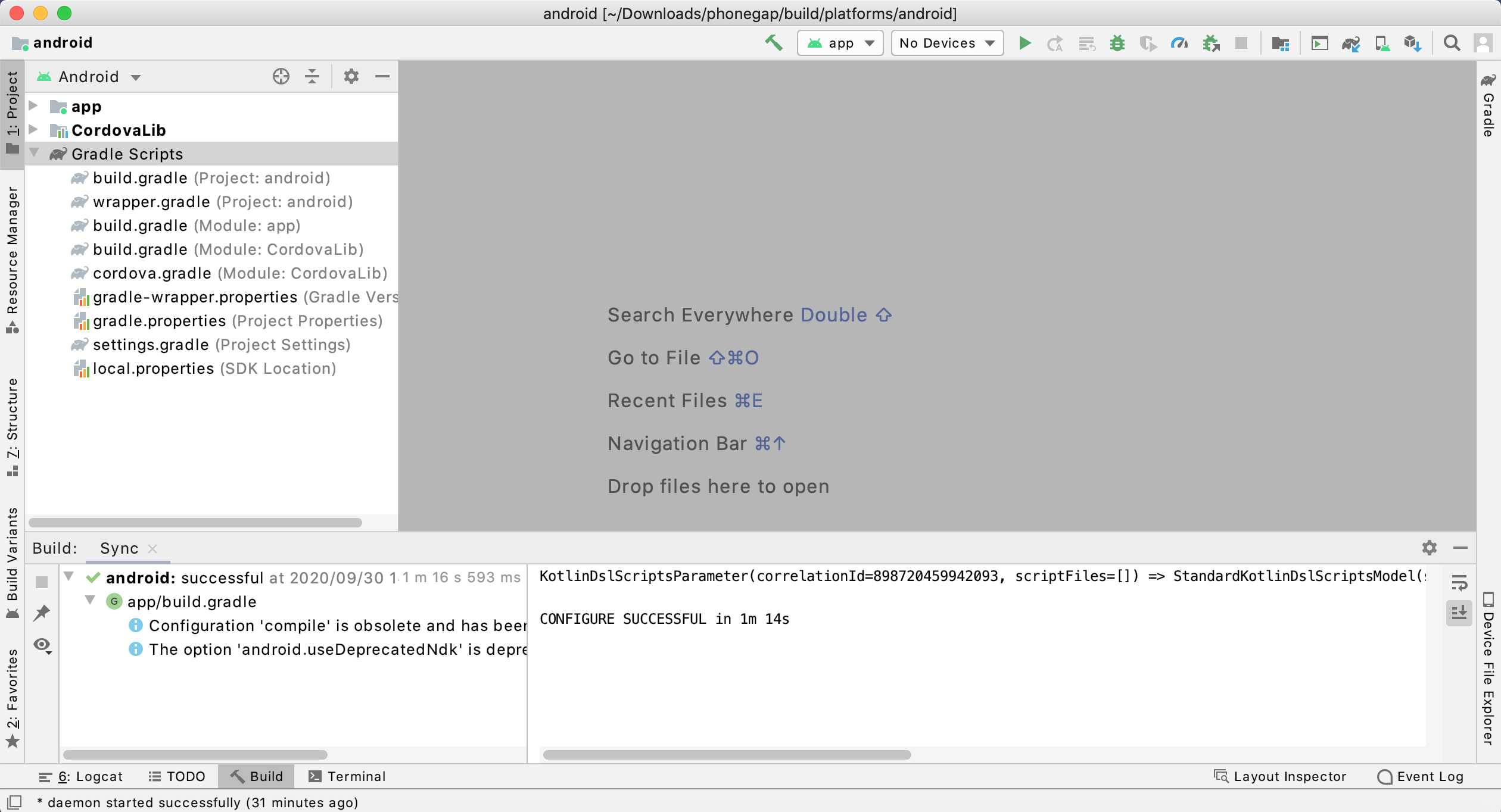The width and height of the screenshot is (1501, 812).
Task: Open the Event Log button
Action: pyautogui.click(x=1420, y=776)
